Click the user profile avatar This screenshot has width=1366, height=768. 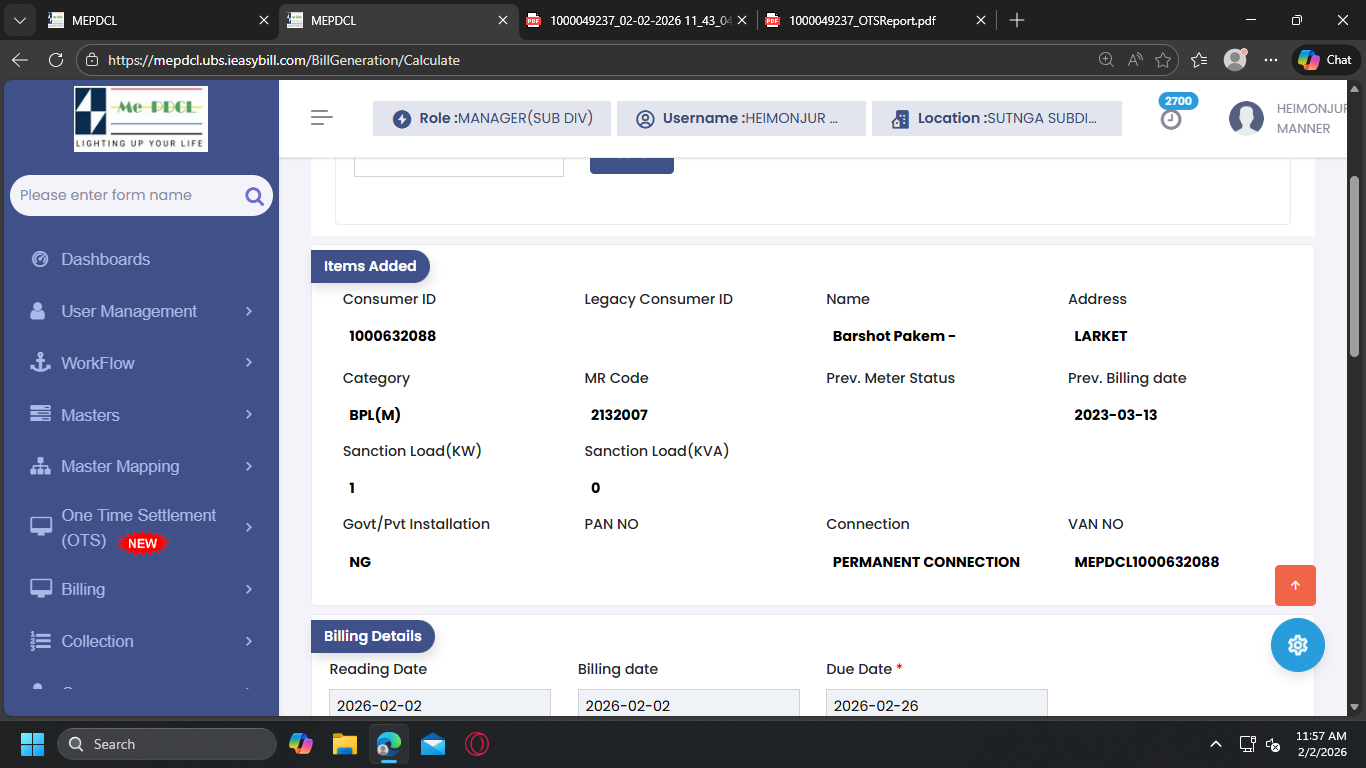1246,118
